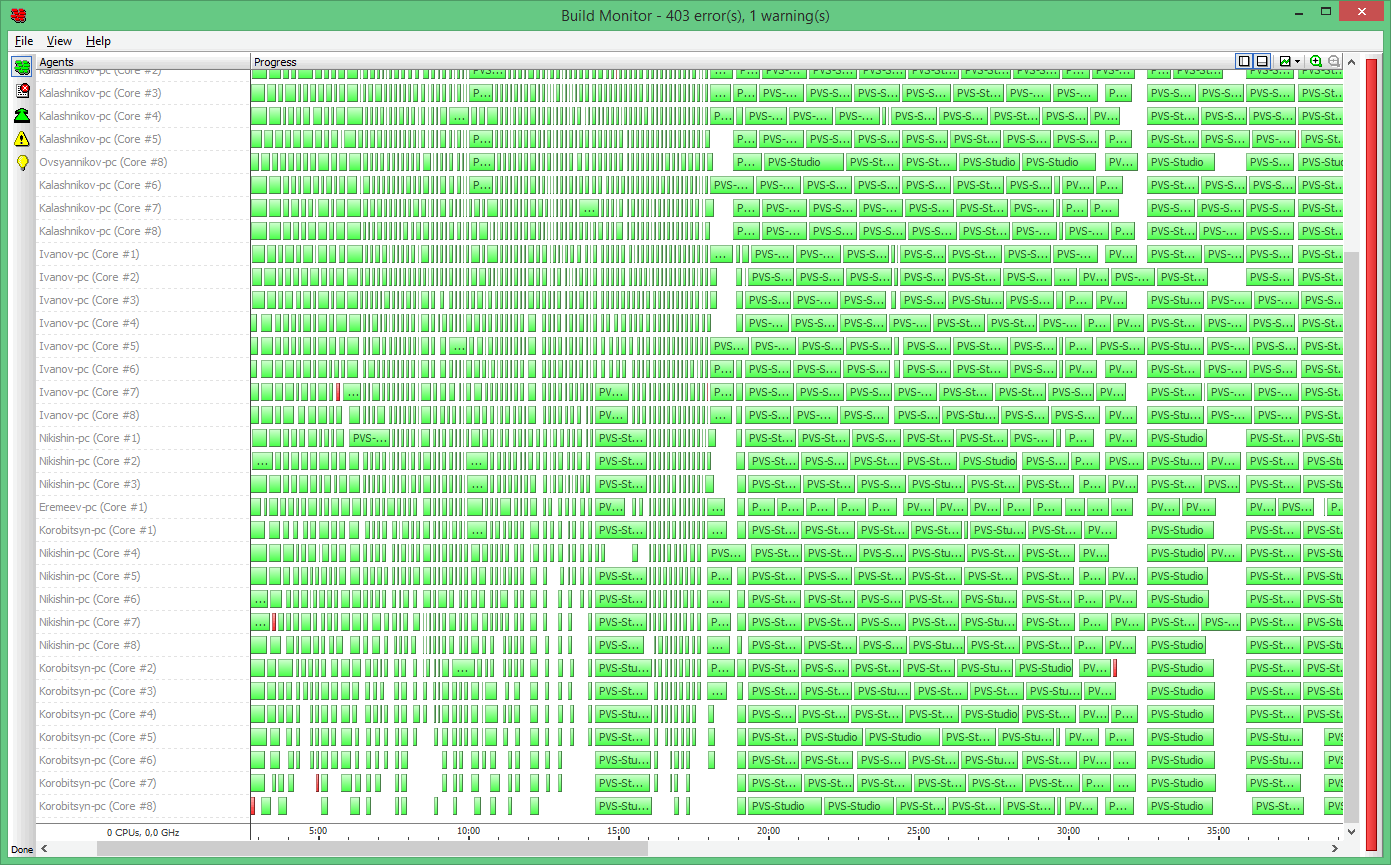
Task: Click the Agents column header
Action: pyautogui.click(x=143, y=62)
